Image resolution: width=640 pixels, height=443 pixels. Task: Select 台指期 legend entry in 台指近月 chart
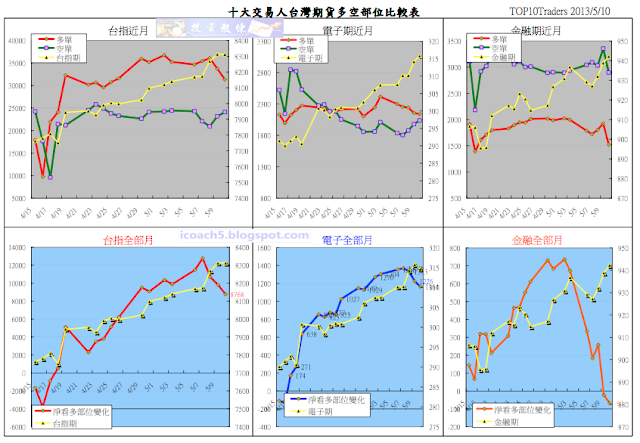(60, 58)
